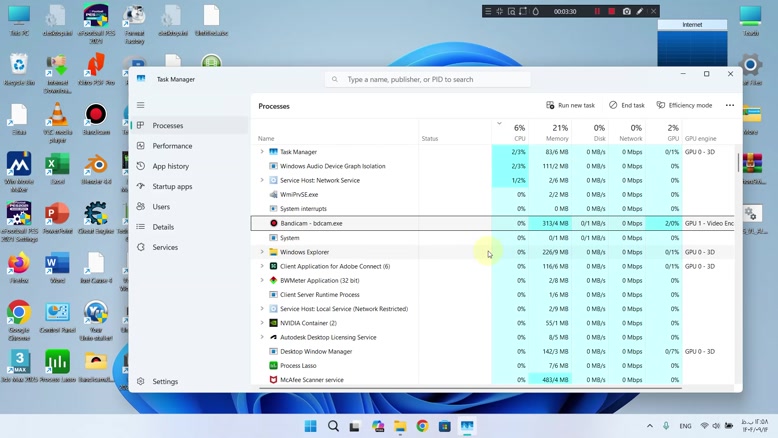Click the hamburger navigation menu icon
778x438 pixels.
[141, 105]
